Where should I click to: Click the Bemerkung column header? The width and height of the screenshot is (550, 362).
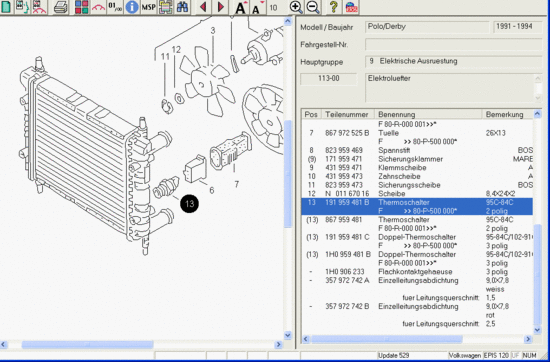(508, 114)
